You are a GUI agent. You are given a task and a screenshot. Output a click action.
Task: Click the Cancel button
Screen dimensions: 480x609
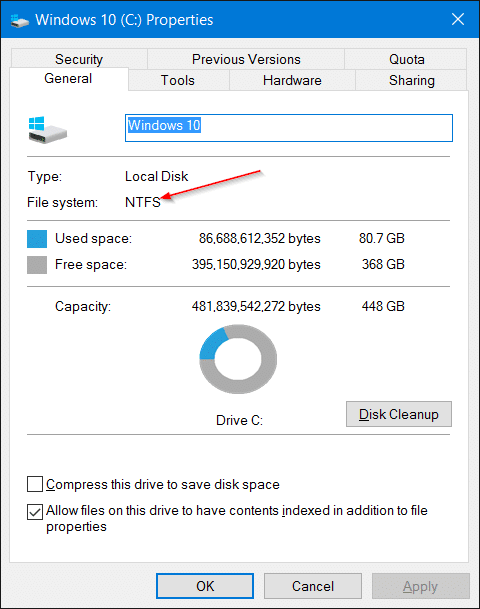pyautogui.click(x=313, y=586)
